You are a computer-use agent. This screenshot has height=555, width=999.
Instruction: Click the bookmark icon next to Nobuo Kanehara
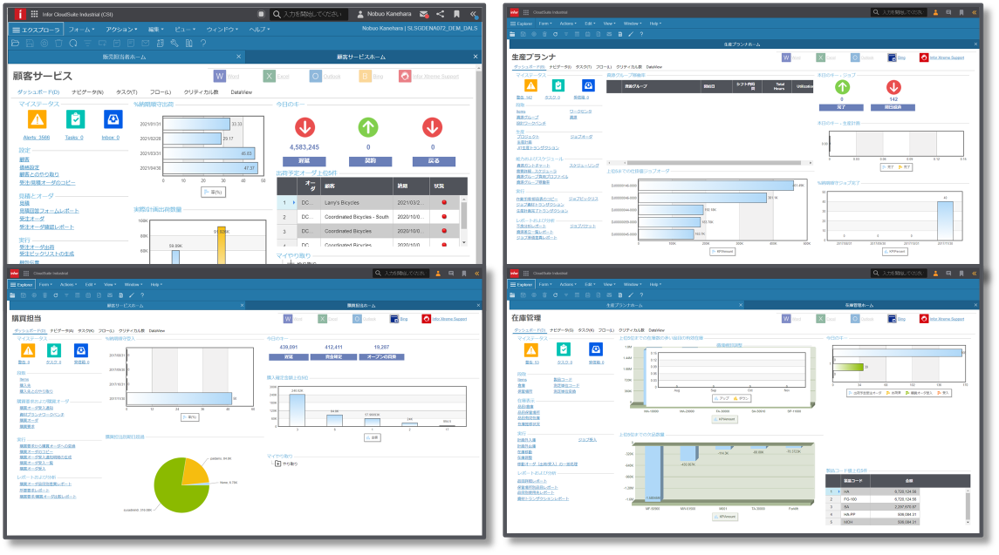tap(457, 14)
